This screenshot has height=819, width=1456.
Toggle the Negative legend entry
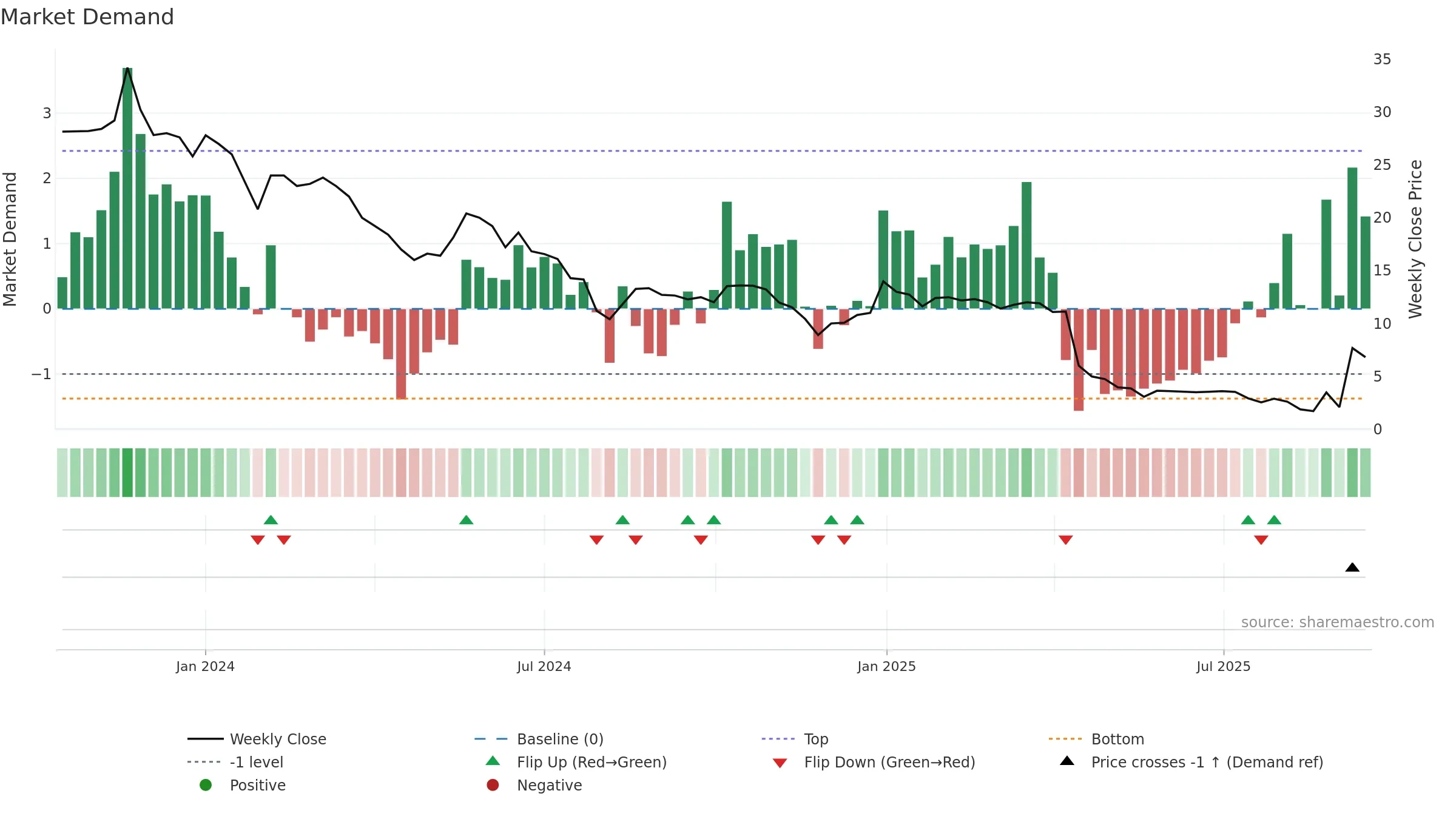(x=534, y=785)
